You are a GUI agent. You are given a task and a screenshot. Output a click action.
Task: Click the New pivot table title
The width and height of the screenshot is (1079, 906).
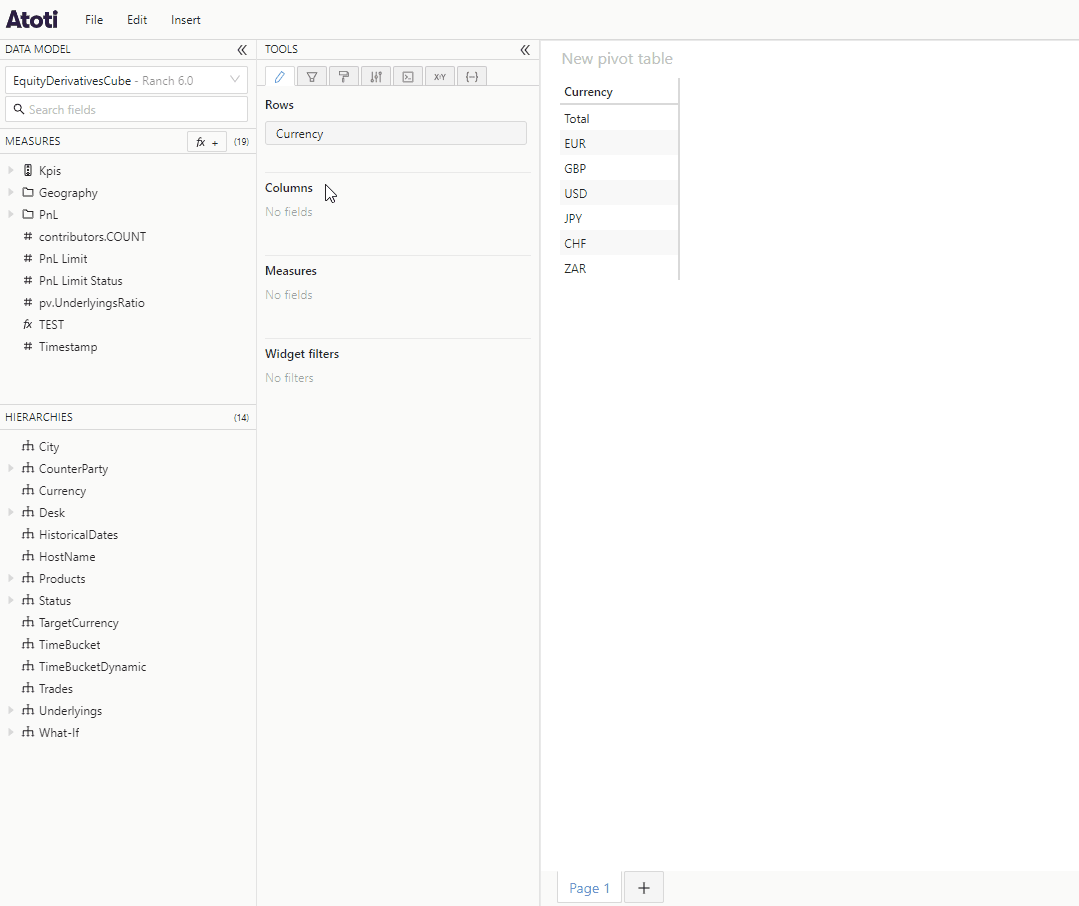pyautogui.click(x=617, y=58)
